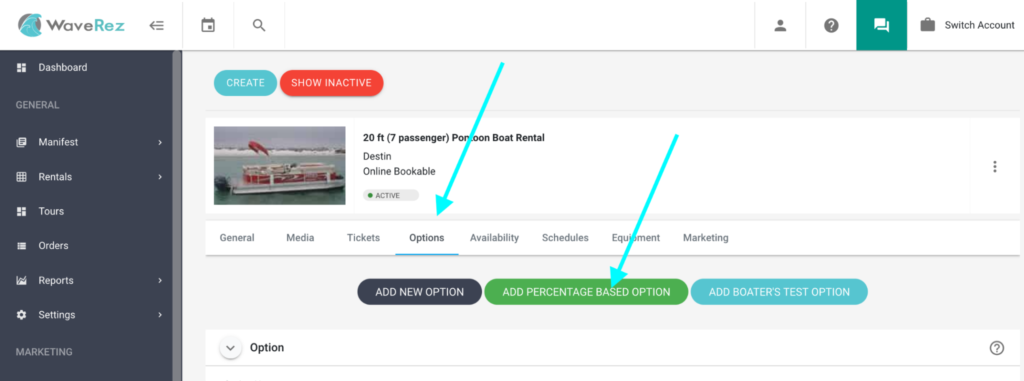This screenshot has height=381, width=1024.
Task: Click help icon beside Option section
Action: click(997, 348)
